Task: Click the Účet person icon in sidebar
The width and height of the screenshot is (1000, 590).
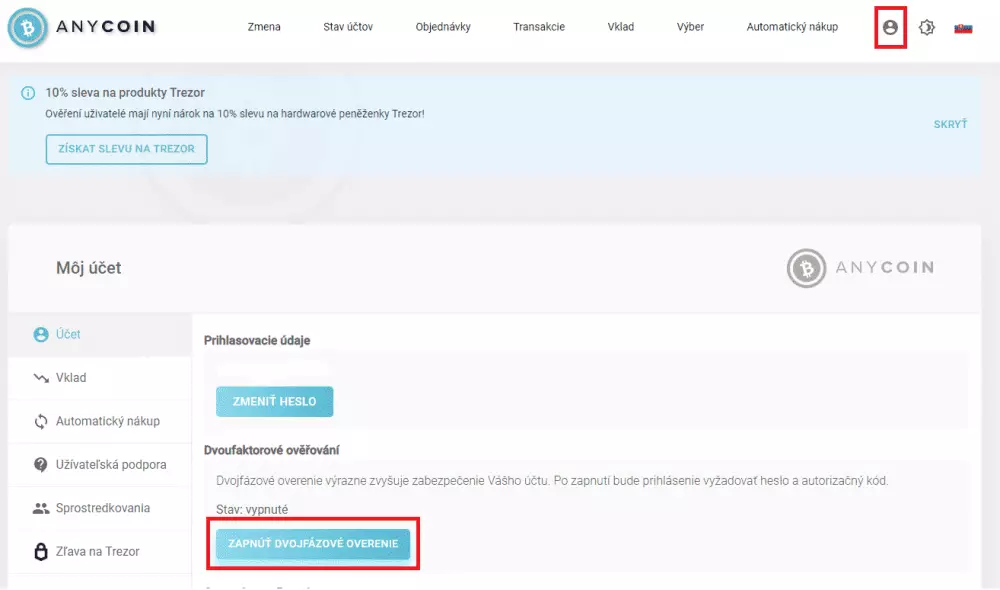Action: 41,335
